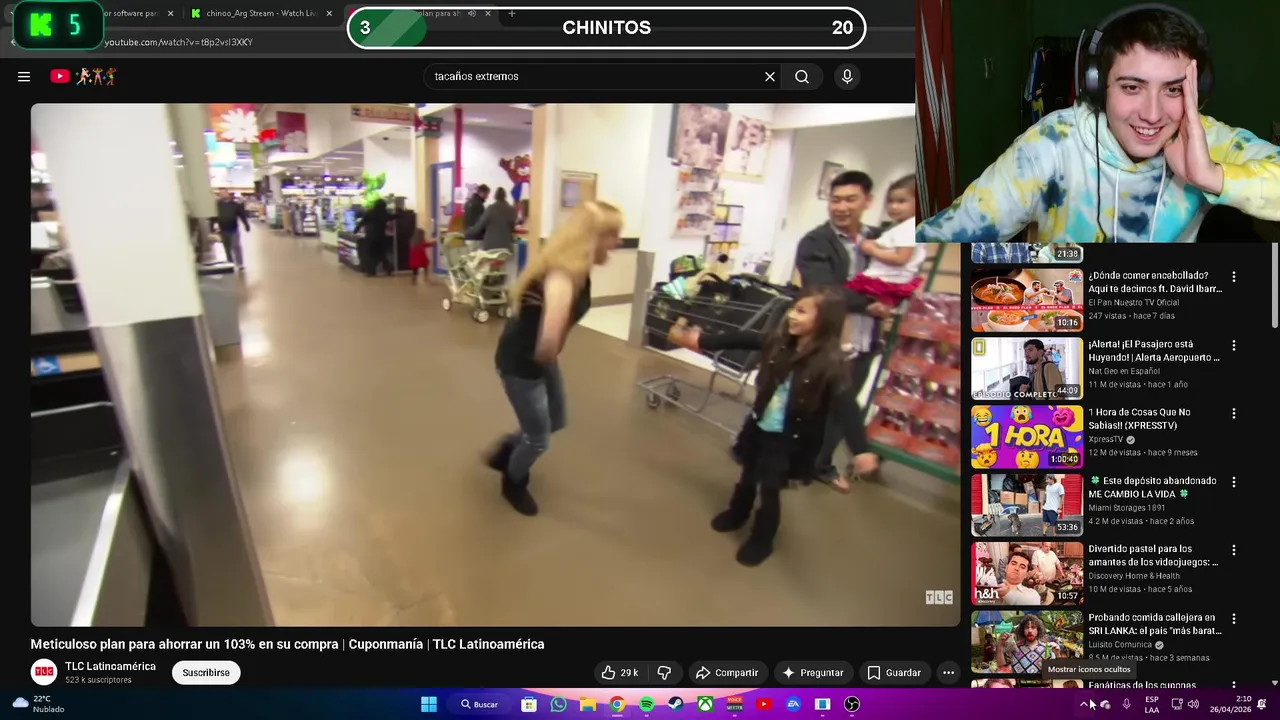
Task: Click the Compartir share button
Action: pos(727,673)
